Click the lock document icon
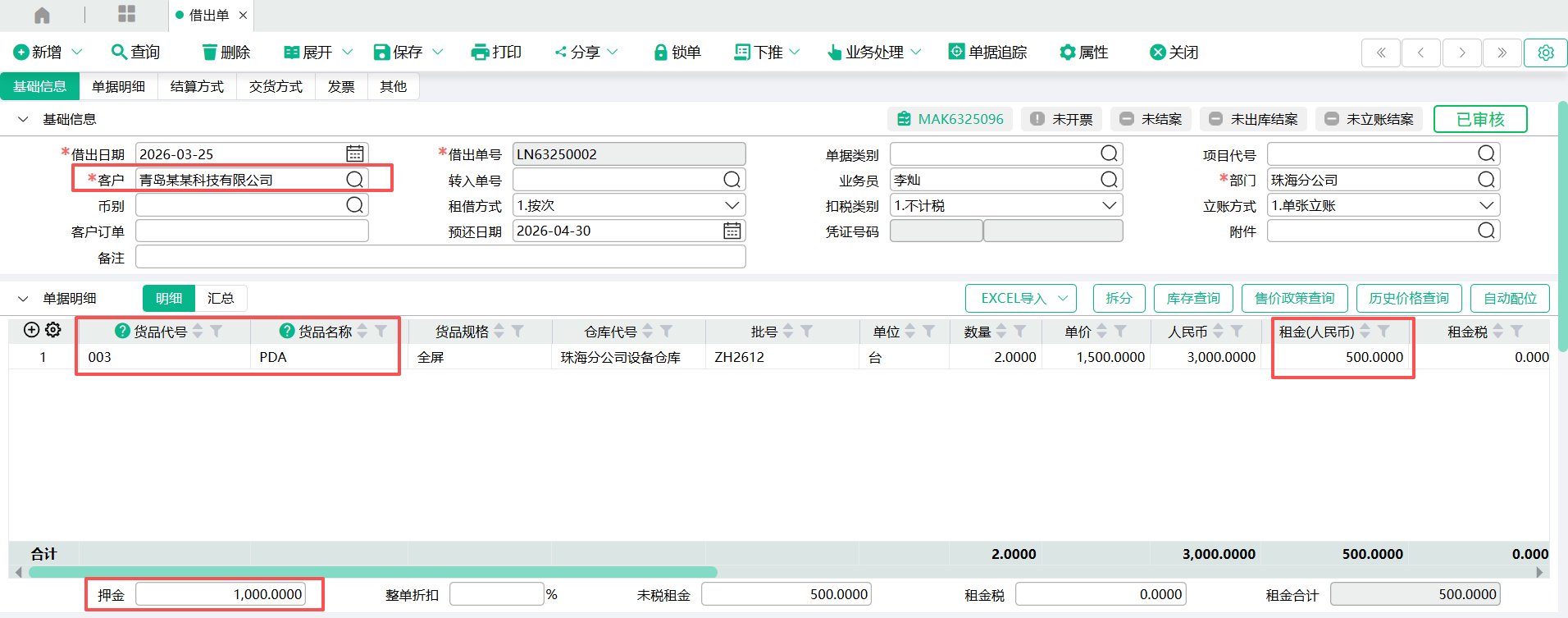 pyautogui.click(x=660, y=53)
